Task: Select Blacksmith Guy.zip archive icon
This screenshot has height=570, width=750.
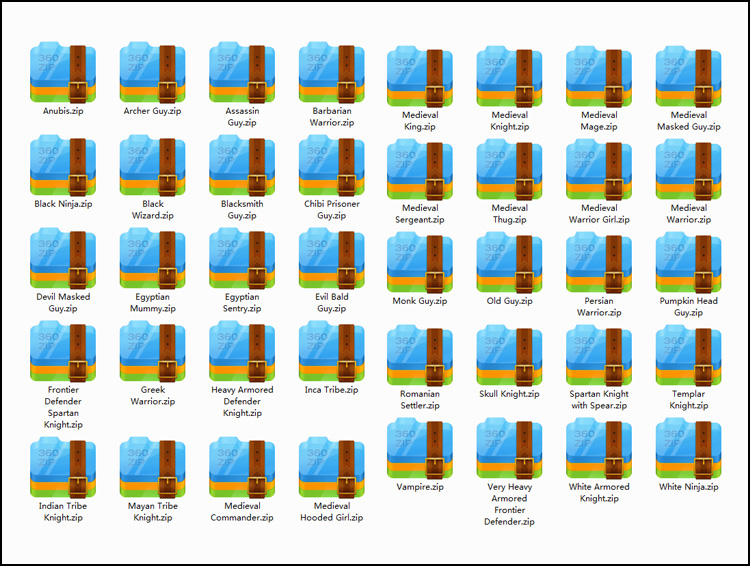Action: point(242,165)
